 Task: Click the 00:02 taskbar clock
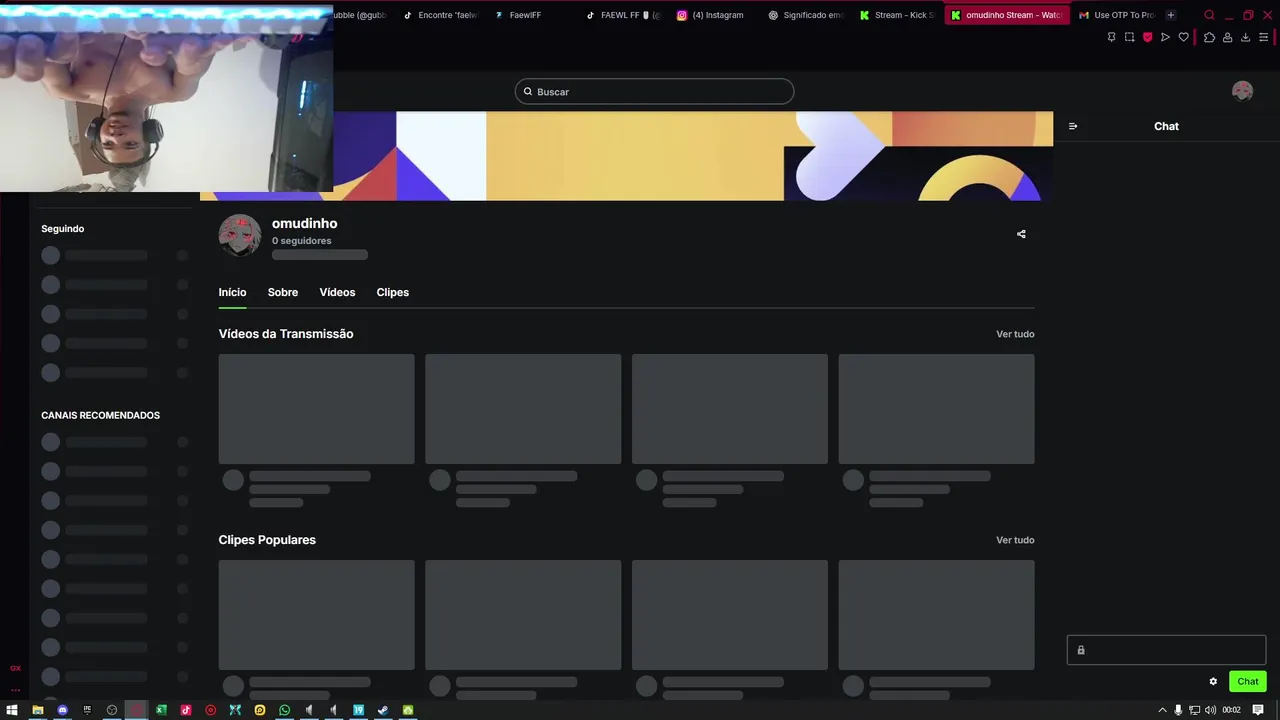point(1231,710)
